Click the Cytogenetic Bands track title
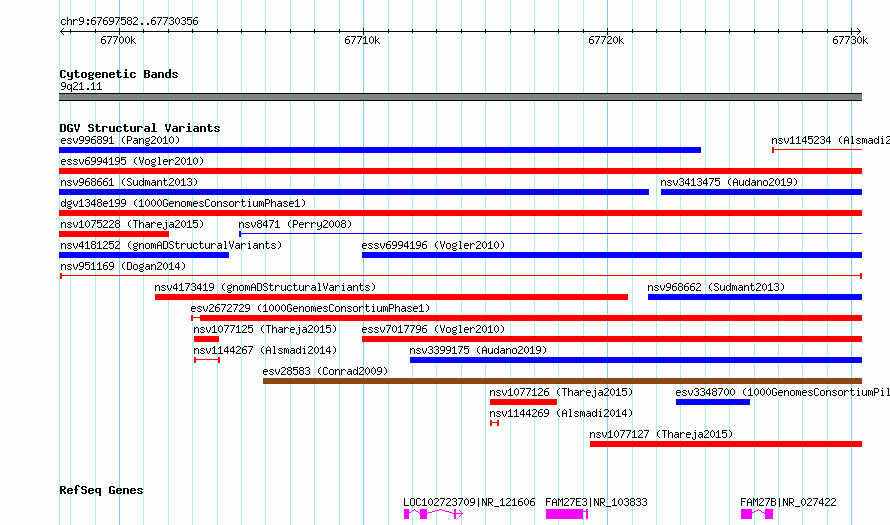The image size is (890, 525). (119, 74)
